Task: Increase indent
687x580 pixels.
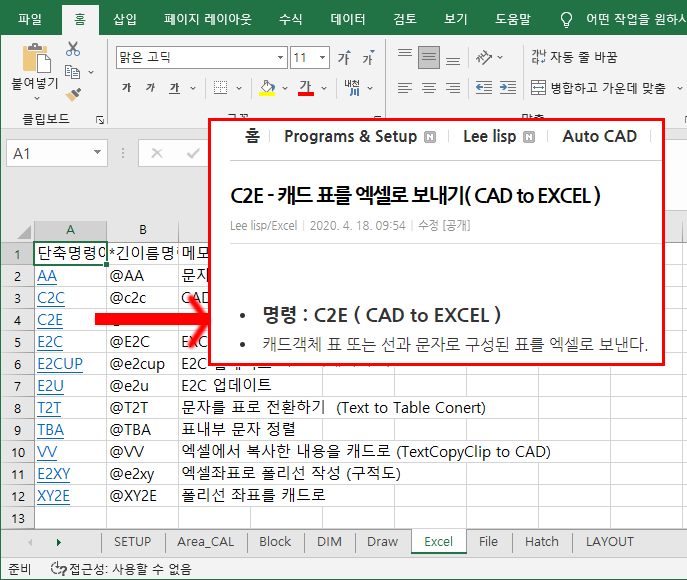Action: point(508,88)
